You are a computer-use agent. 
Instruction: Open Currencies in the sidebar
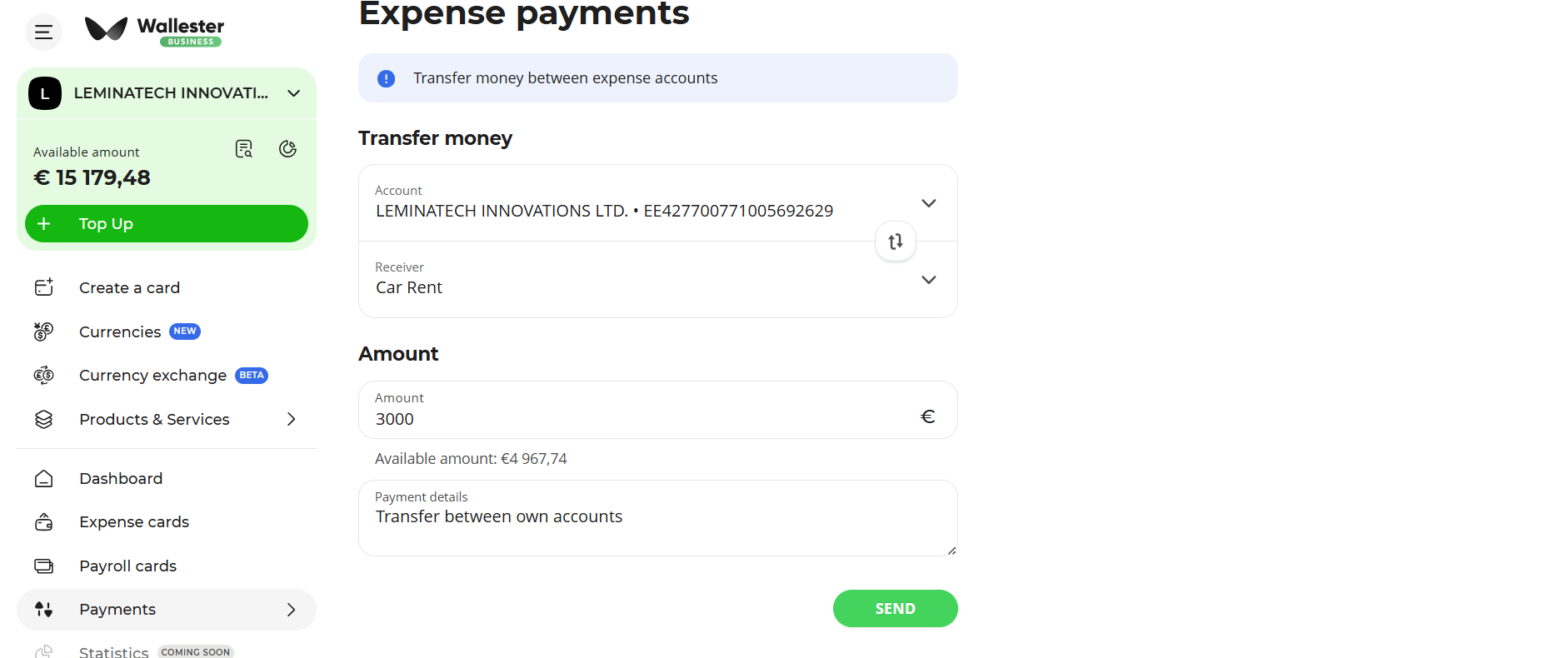coord(120,331)
